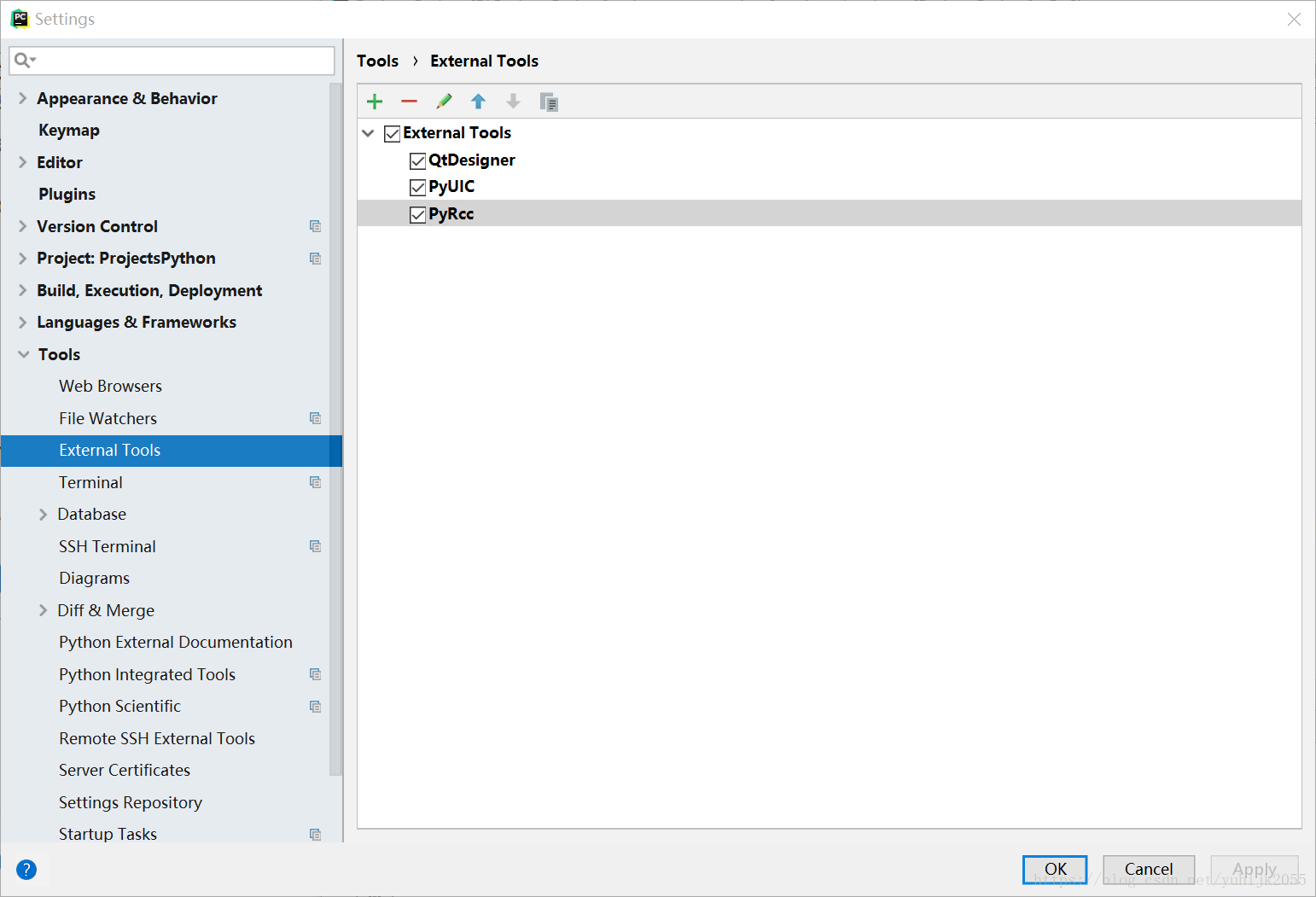Select the PyRcc tool row
The height and width of the screenshot is (897, 1316).
[830, 213]
